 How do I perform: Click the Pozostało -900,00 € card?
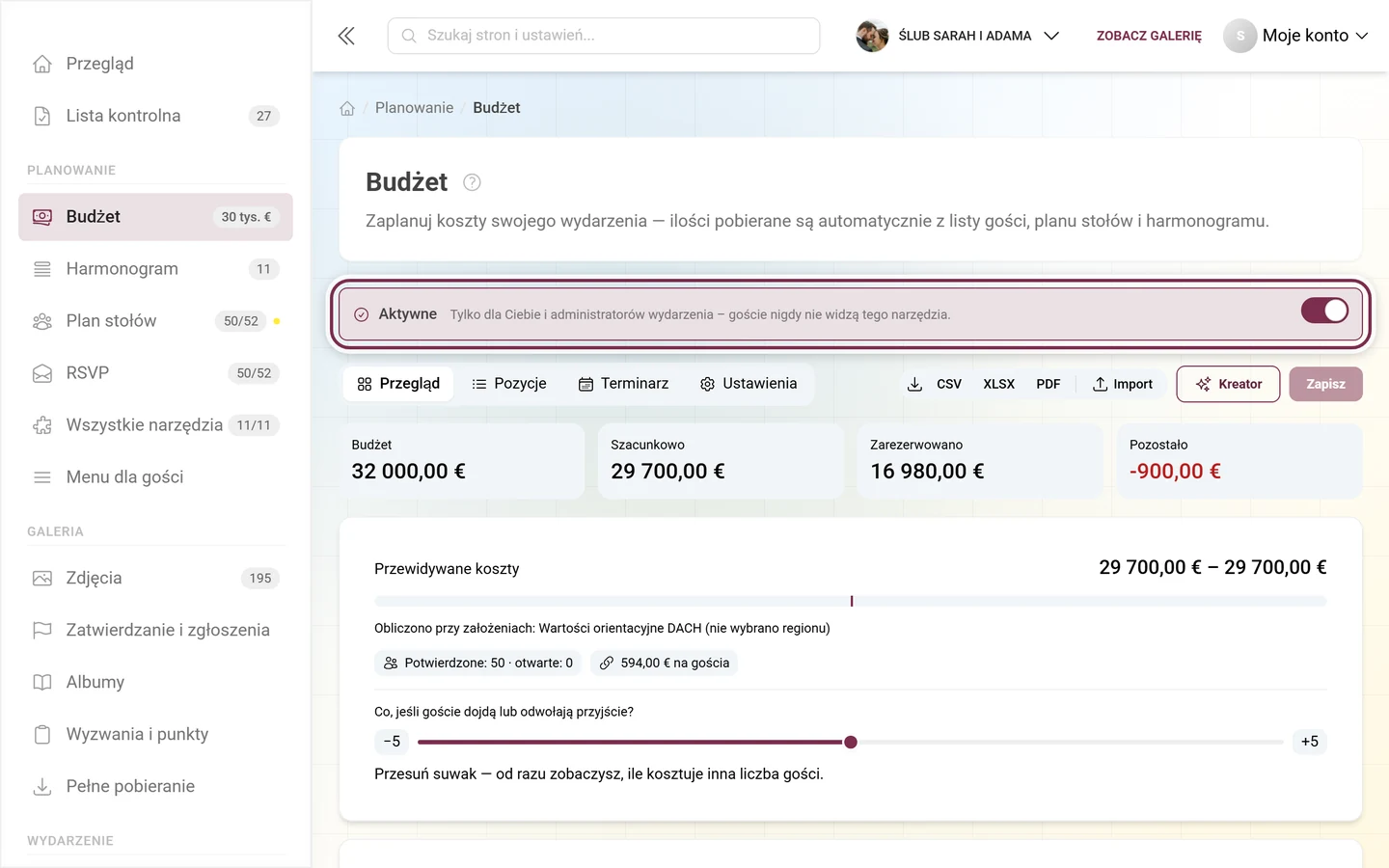click(1239, 461)
